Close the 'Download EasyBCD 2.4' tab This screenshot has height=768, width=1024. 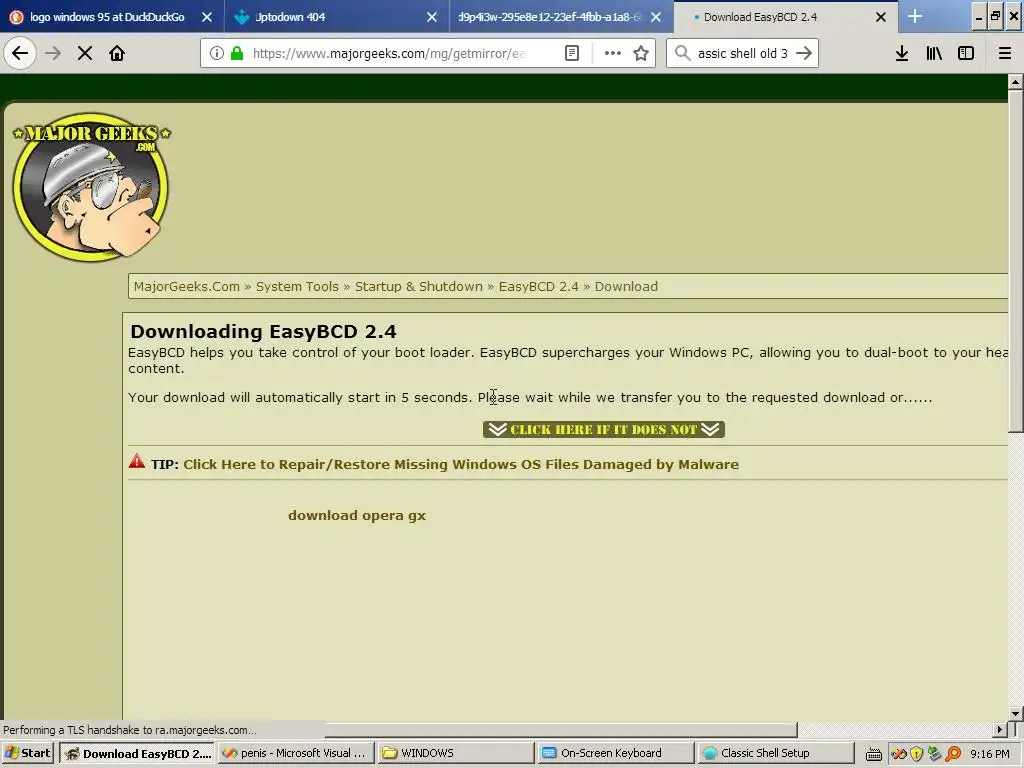tap(881, 17)
